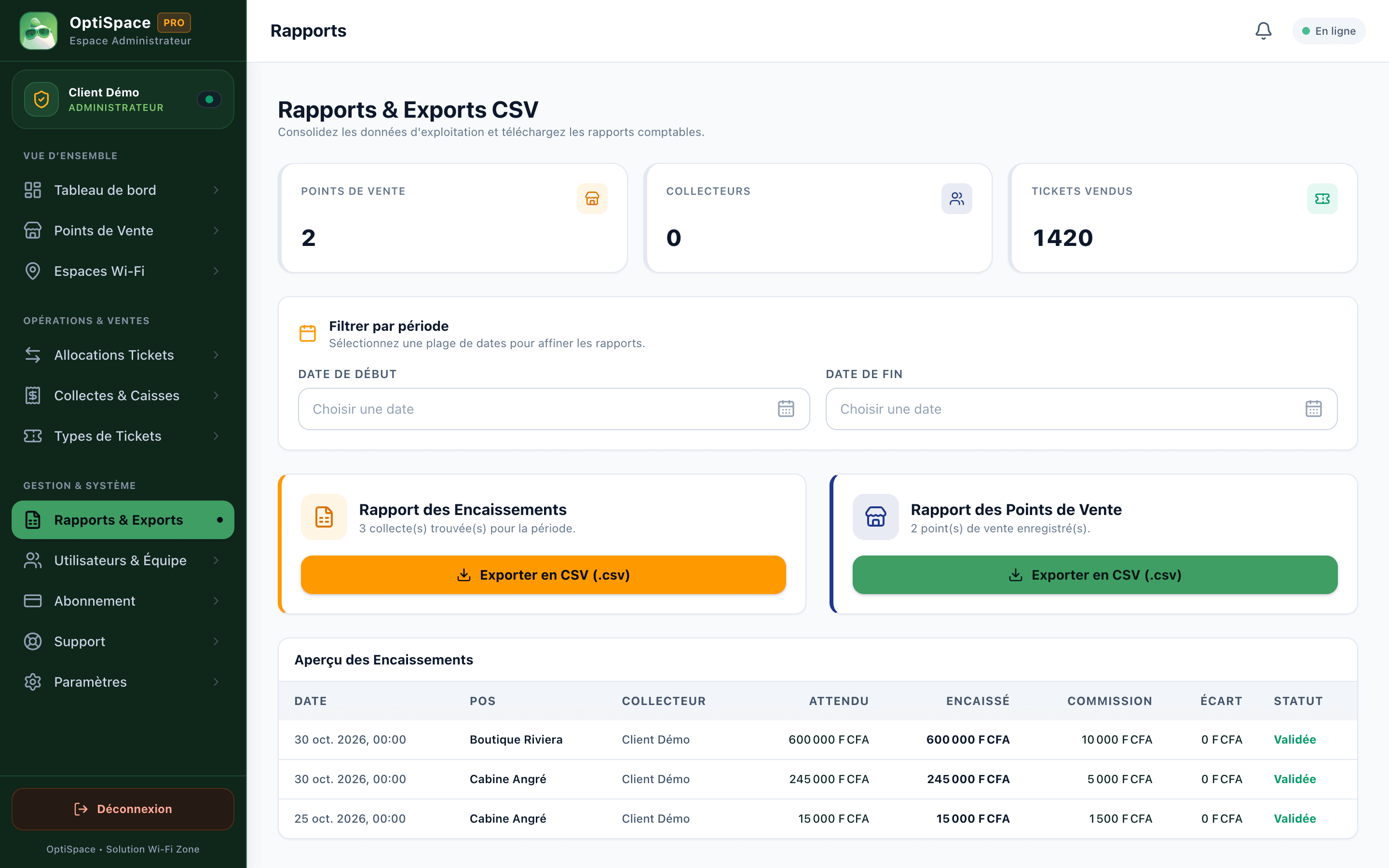Click the Collecteurs card users icon
1389x868 pixels.
point(956,199)
